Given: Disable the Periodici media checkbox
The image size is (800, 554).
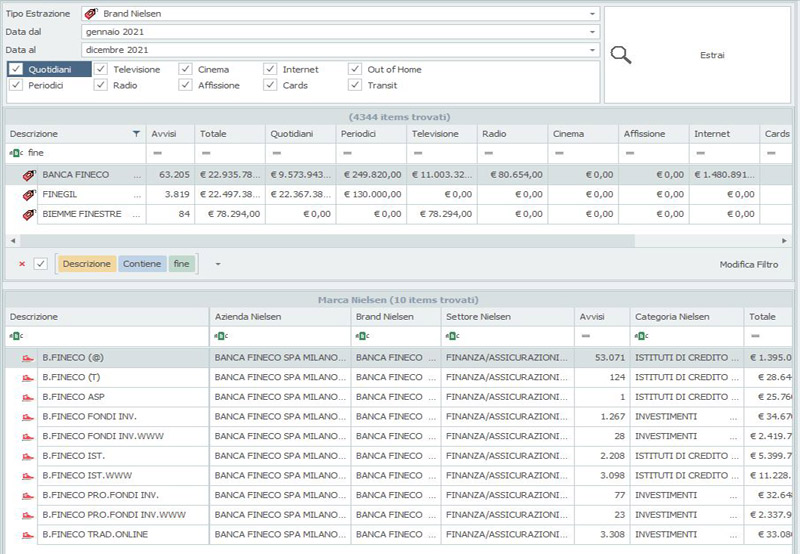Looking at the screenshot, I should 16,85.
